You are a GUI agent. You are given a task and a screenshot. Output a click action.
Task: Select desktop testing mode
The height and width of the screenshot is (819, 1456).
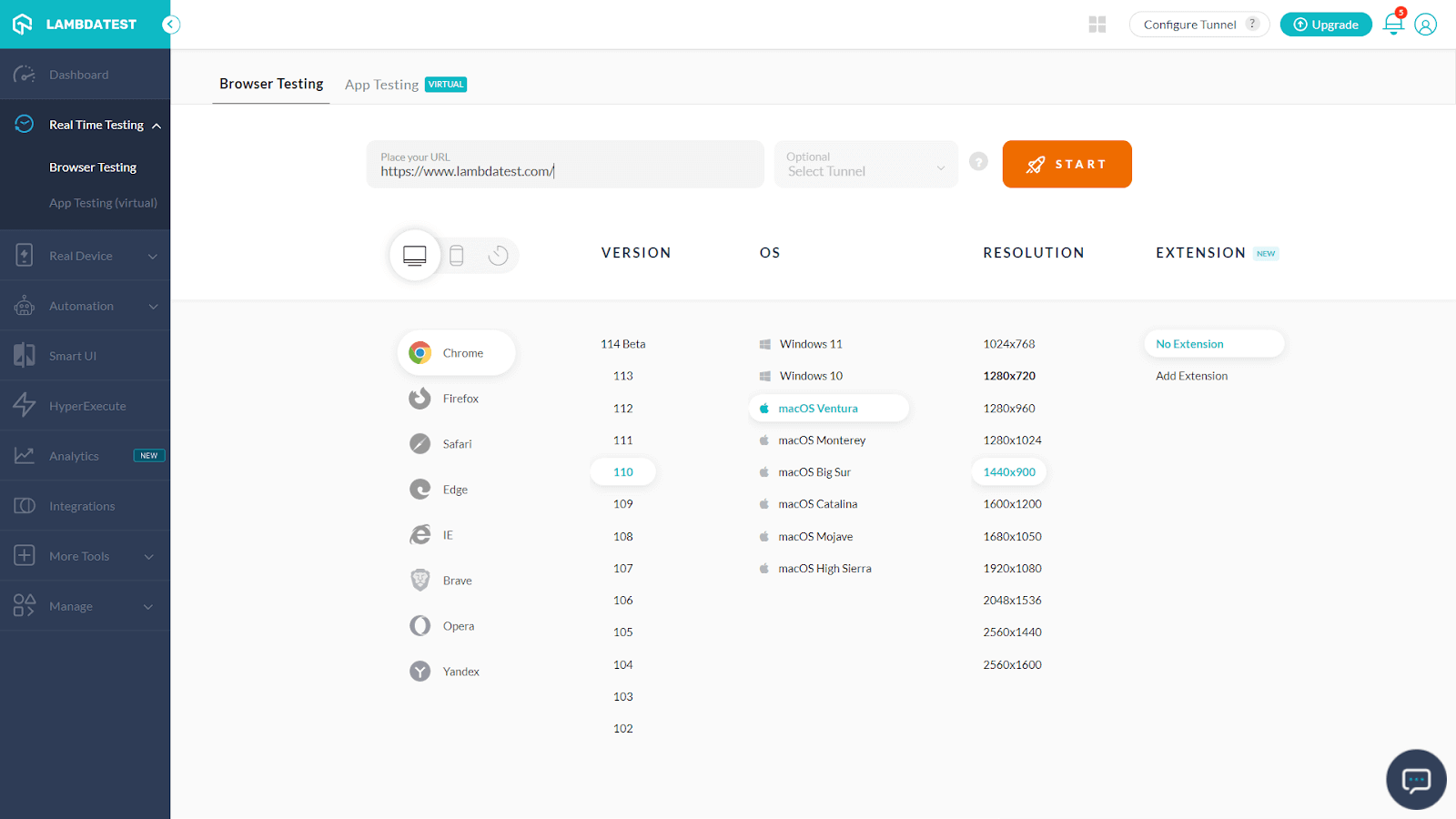tap(415, 256)
